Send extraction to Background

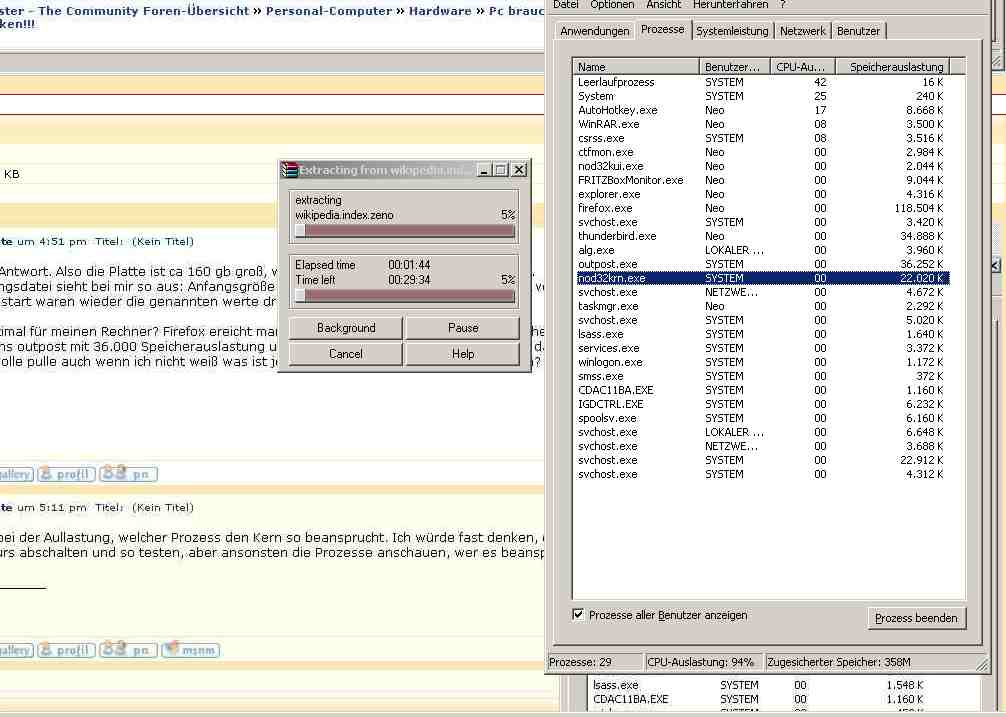[x=346, y=328]
